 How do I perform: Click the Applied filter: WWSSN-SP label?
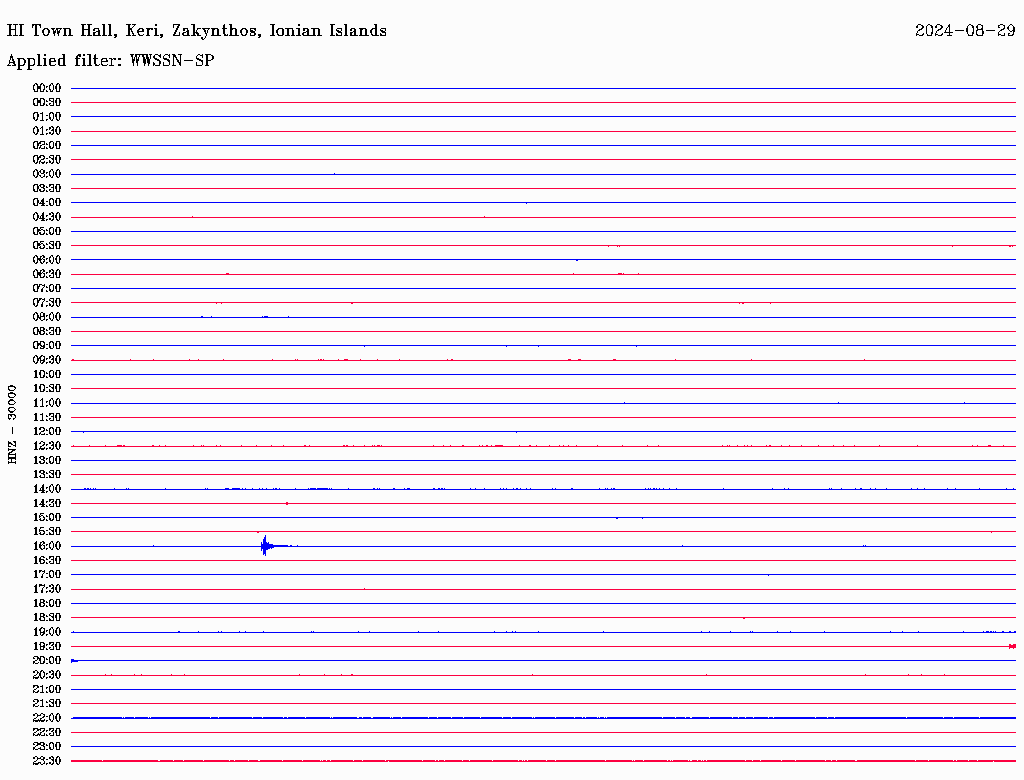[x=110, y=61]
